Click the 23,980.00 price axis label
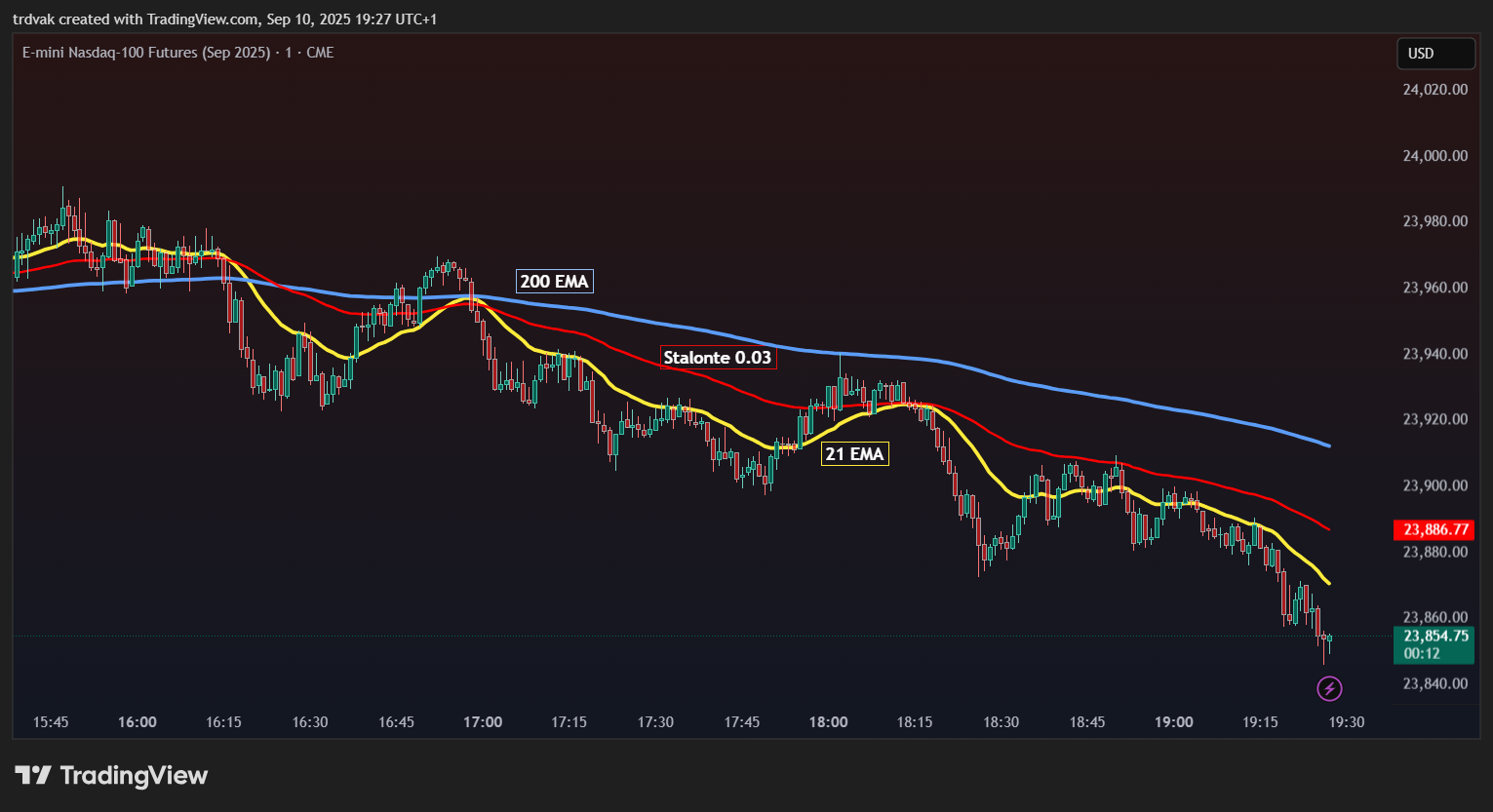The height and width of the screenshot is (812, 1493). 1434,221
